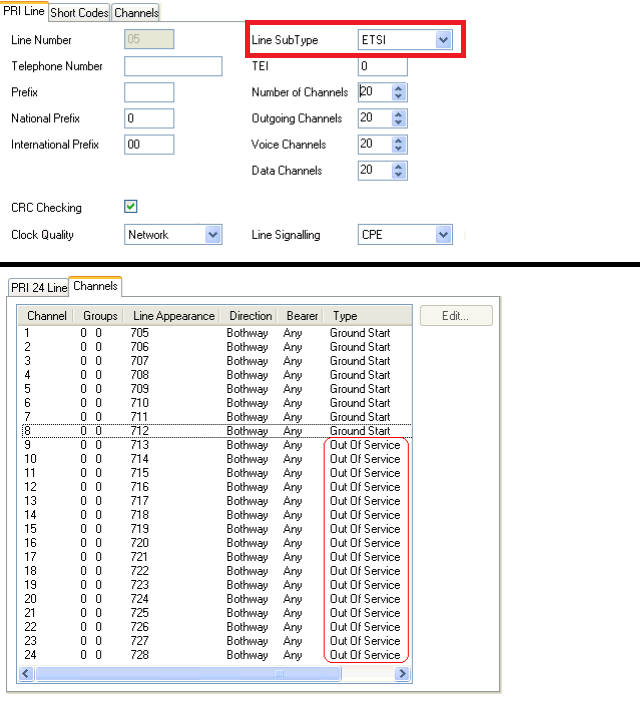Viewport: 640px width, 717px height.
Task: Select channel 10 row with appearance 714
Action: pyautogui.click(x=215, y=459)
